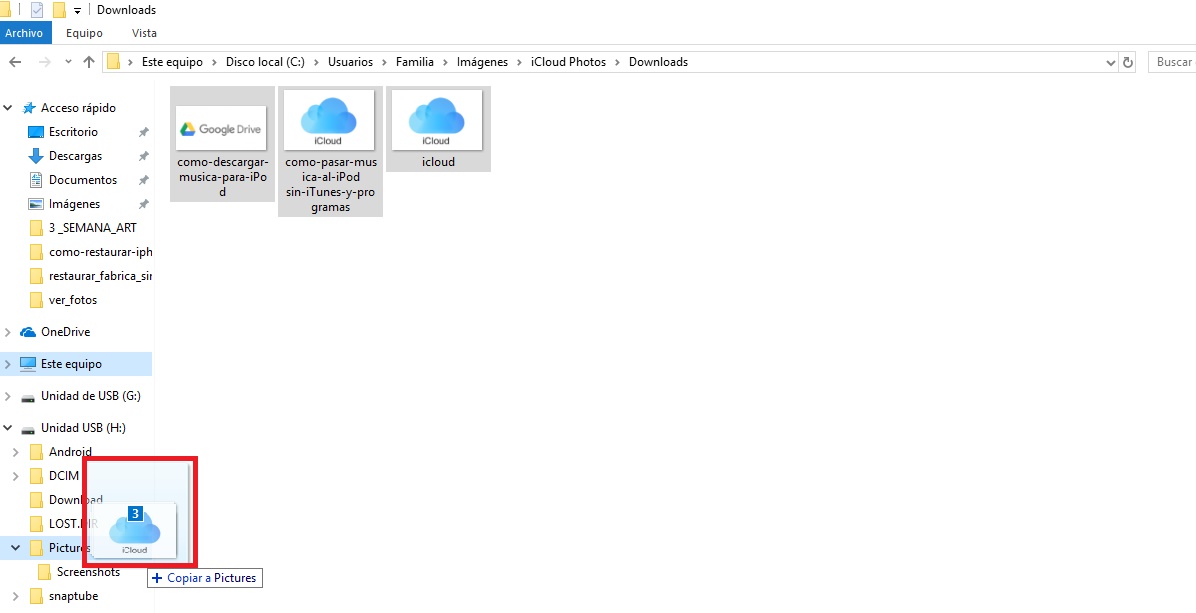The height and width of the screenshot is (613, 1196).
Task: Open Documentos in quick access
Action: (x=83, y=180)
